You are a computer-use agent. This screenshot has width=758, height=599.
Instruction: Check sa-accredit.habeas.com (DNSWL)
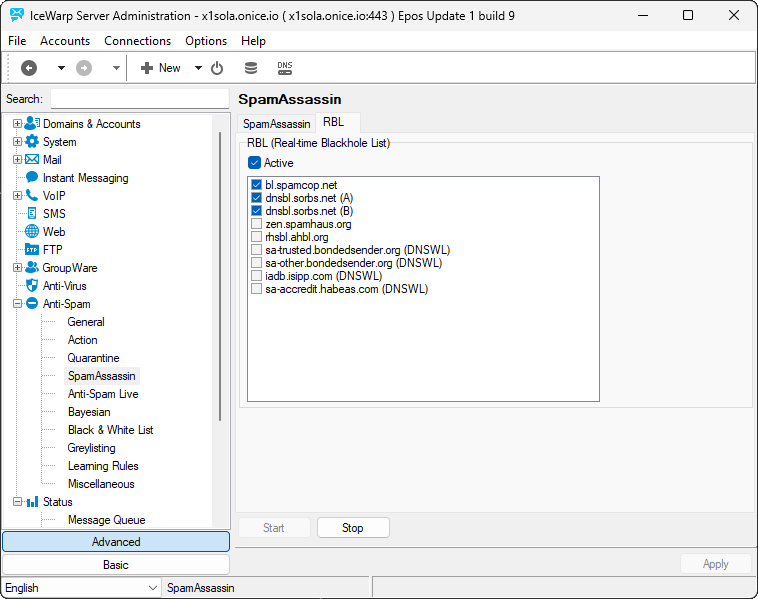pos(257,289)
